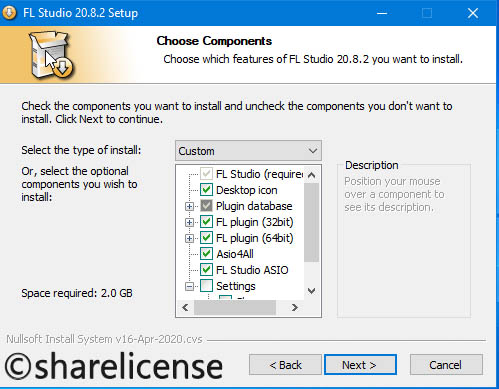This screenshot has height=389, width=499.
Task: Click the FL Studio (required) checkbox
Action: (x=206, y=174)
